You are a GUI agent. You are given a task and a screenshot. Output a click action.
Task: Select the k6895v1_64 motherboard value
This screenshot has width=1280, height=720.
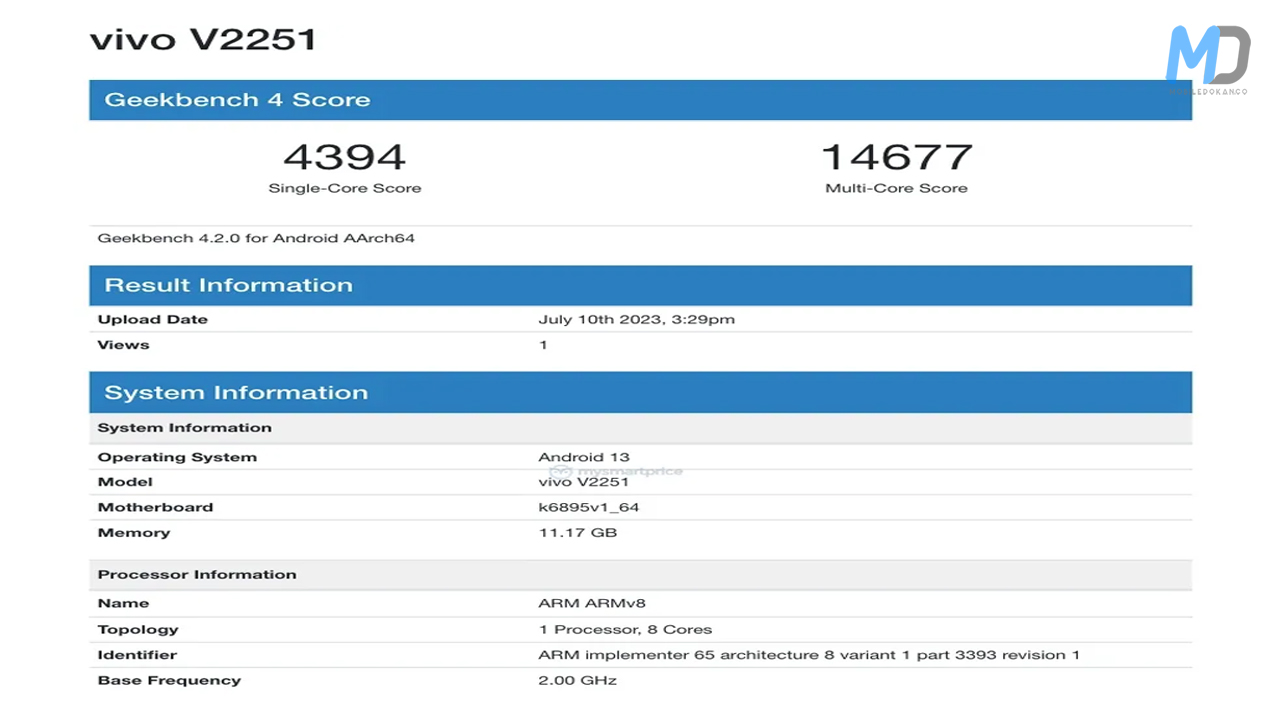(588, 507)
